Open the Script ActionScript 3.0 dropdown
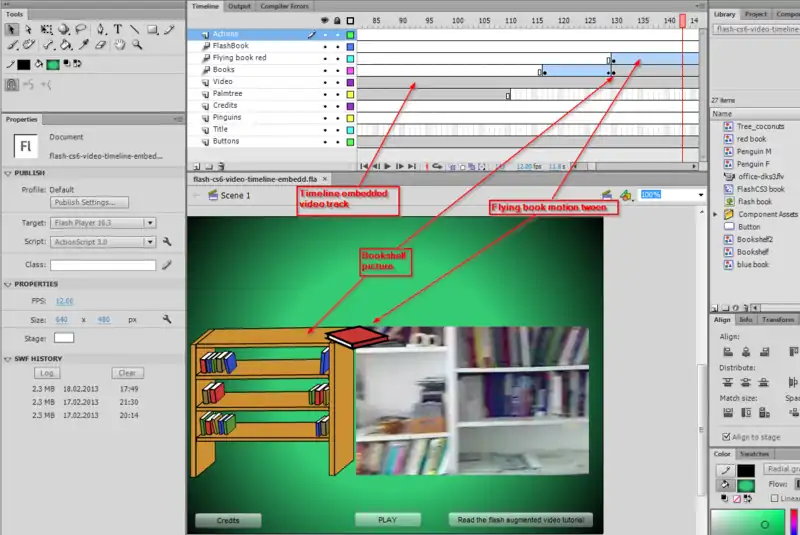This screenshot has width=800, height=535. 150,242
